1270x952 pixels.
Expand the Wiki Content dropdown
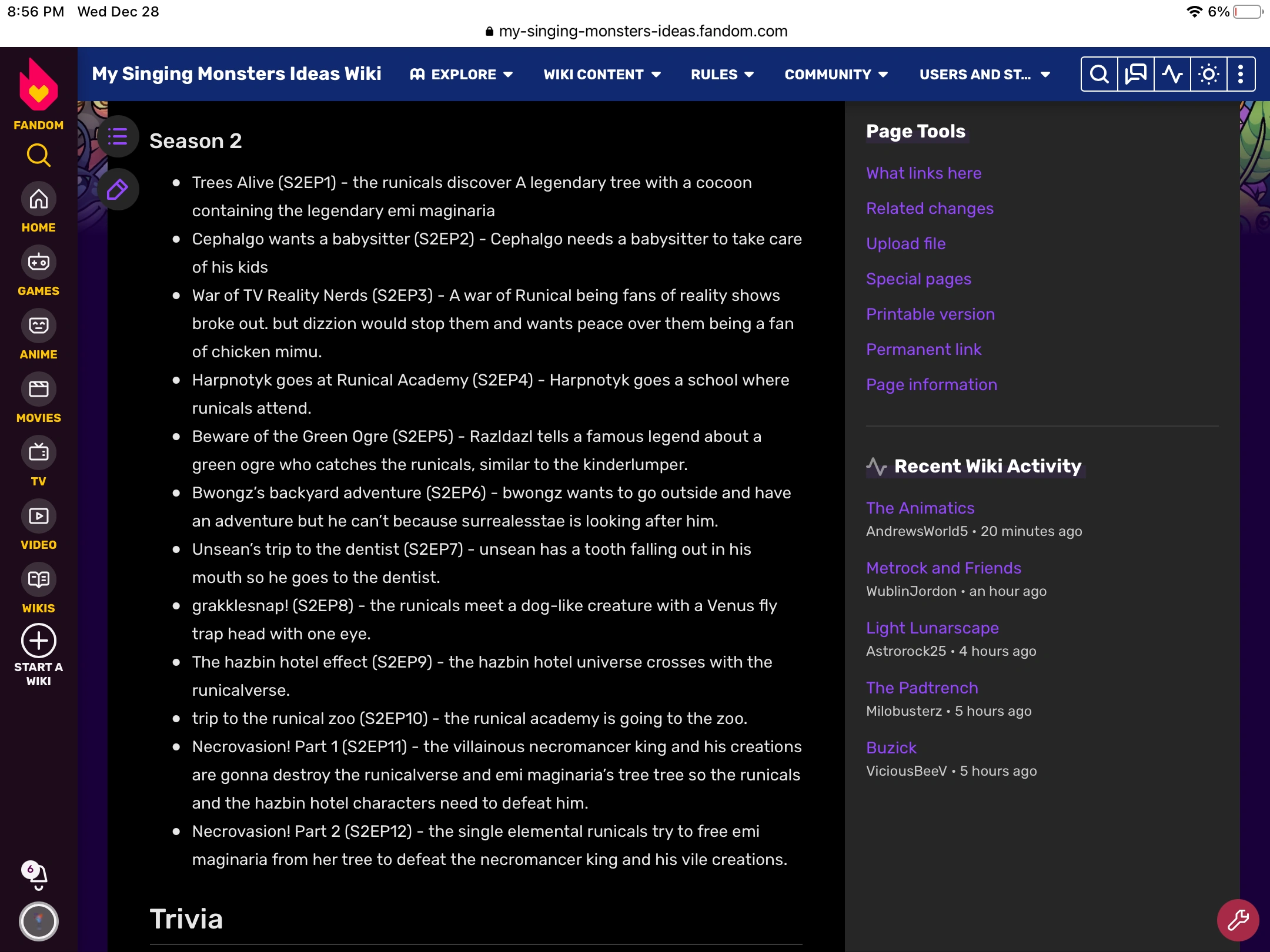601,75
